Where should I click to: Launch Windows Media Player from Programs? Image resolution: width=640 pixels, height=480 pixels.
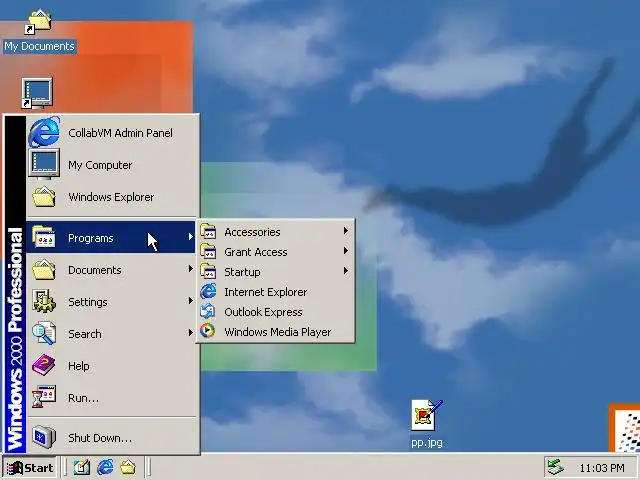pyautogui.click(x=276, y=332)
